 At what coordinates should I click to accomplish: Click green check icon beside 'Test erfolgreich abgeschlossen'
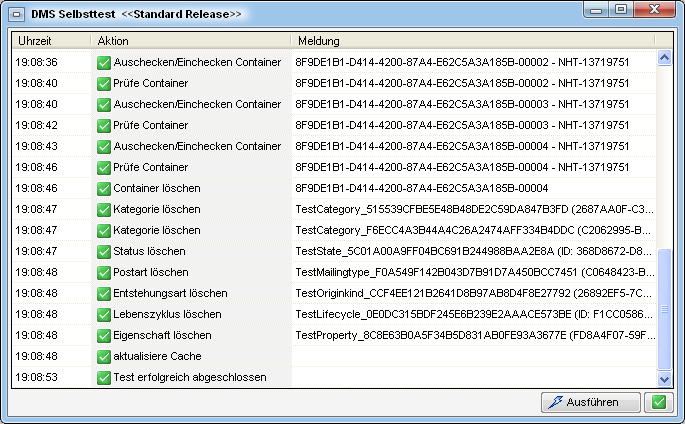tap(103, 377)
